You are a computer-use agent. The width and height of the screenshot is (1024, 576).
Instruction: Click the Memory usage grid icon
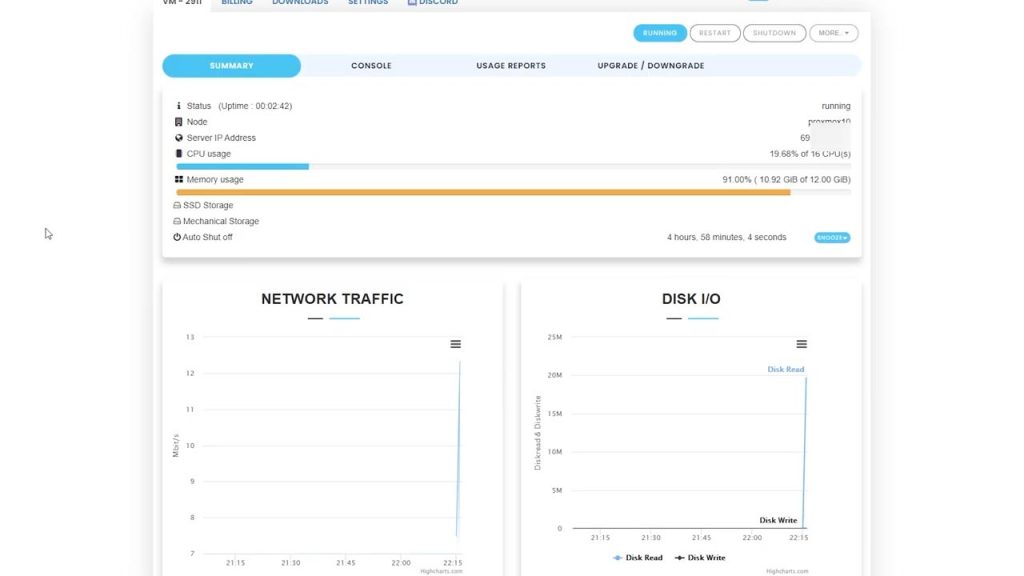[179, 179]
